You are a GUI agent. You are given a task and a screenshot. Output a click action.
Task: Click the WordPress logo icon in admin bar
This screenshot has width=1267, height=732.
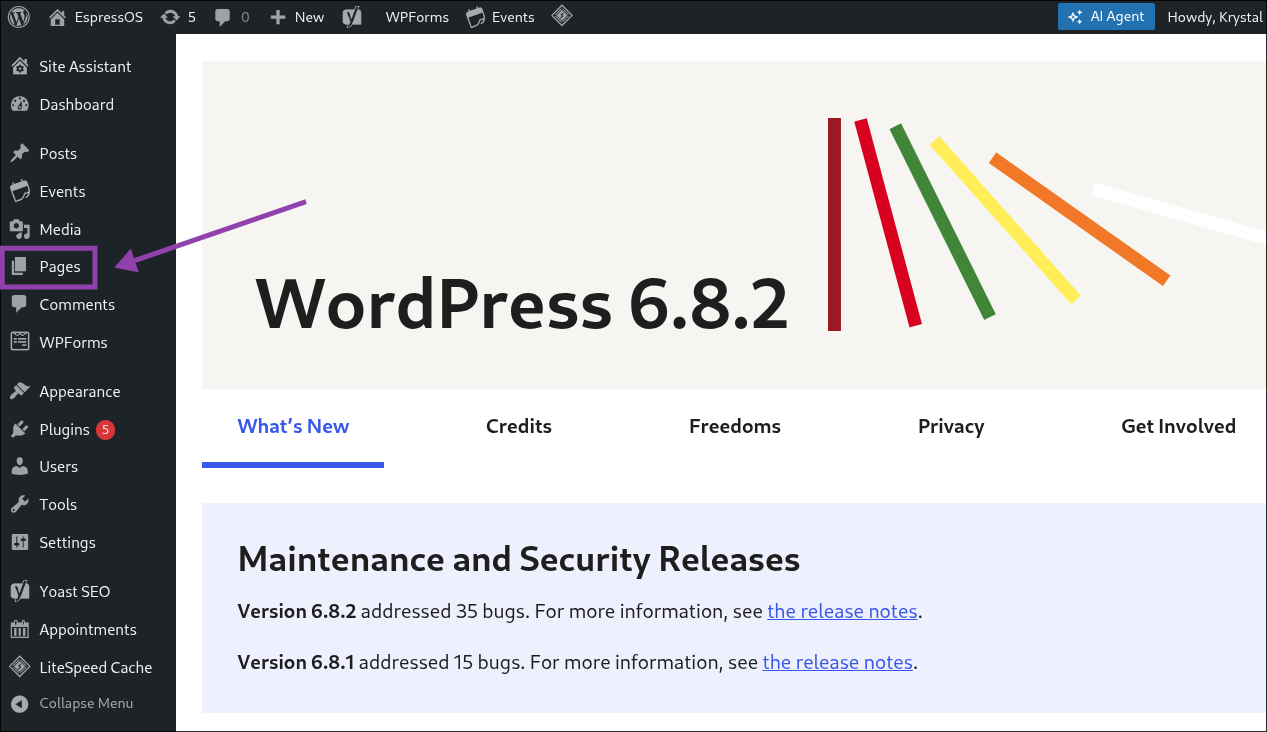[19, 17]
